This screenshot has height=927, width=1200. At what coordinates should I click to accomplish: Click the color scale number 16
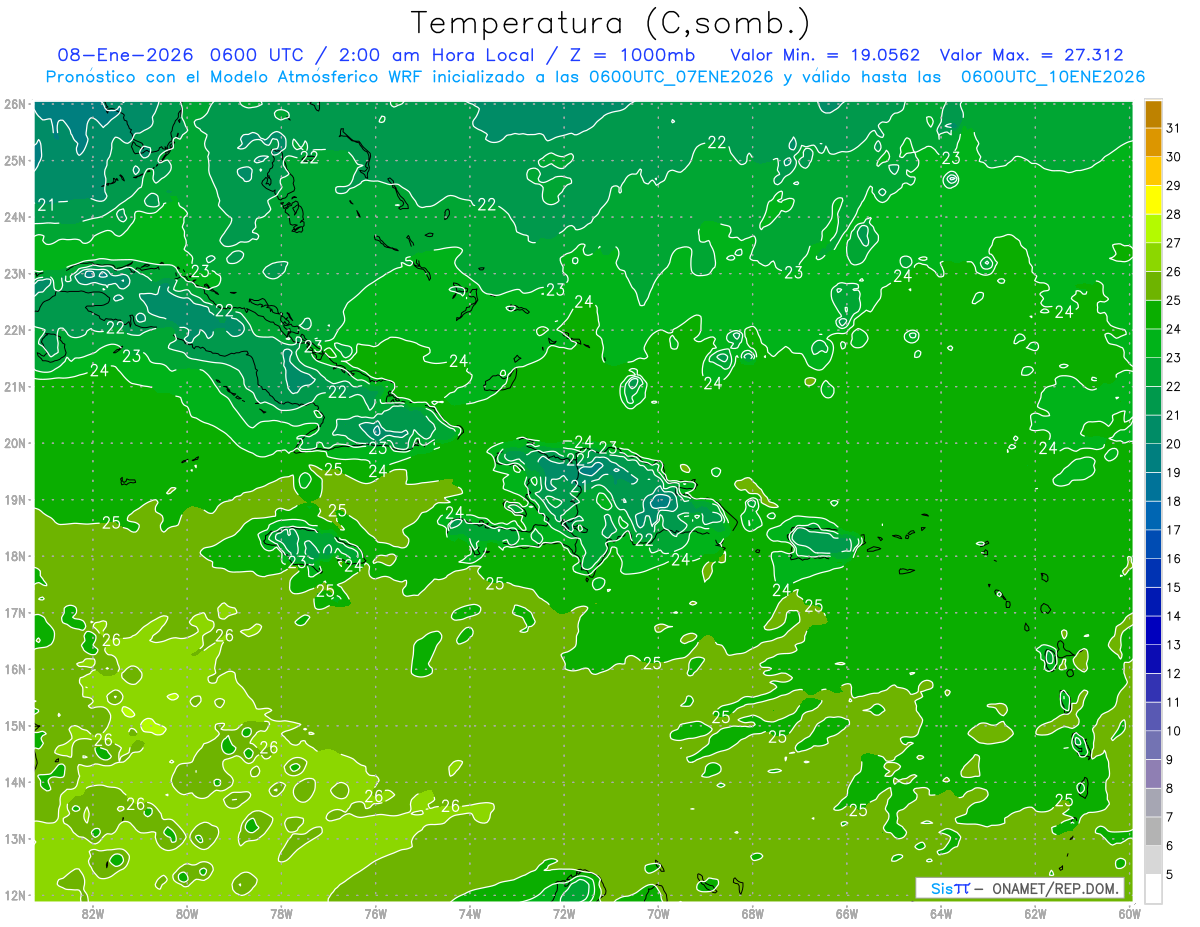pos(1174,559)
